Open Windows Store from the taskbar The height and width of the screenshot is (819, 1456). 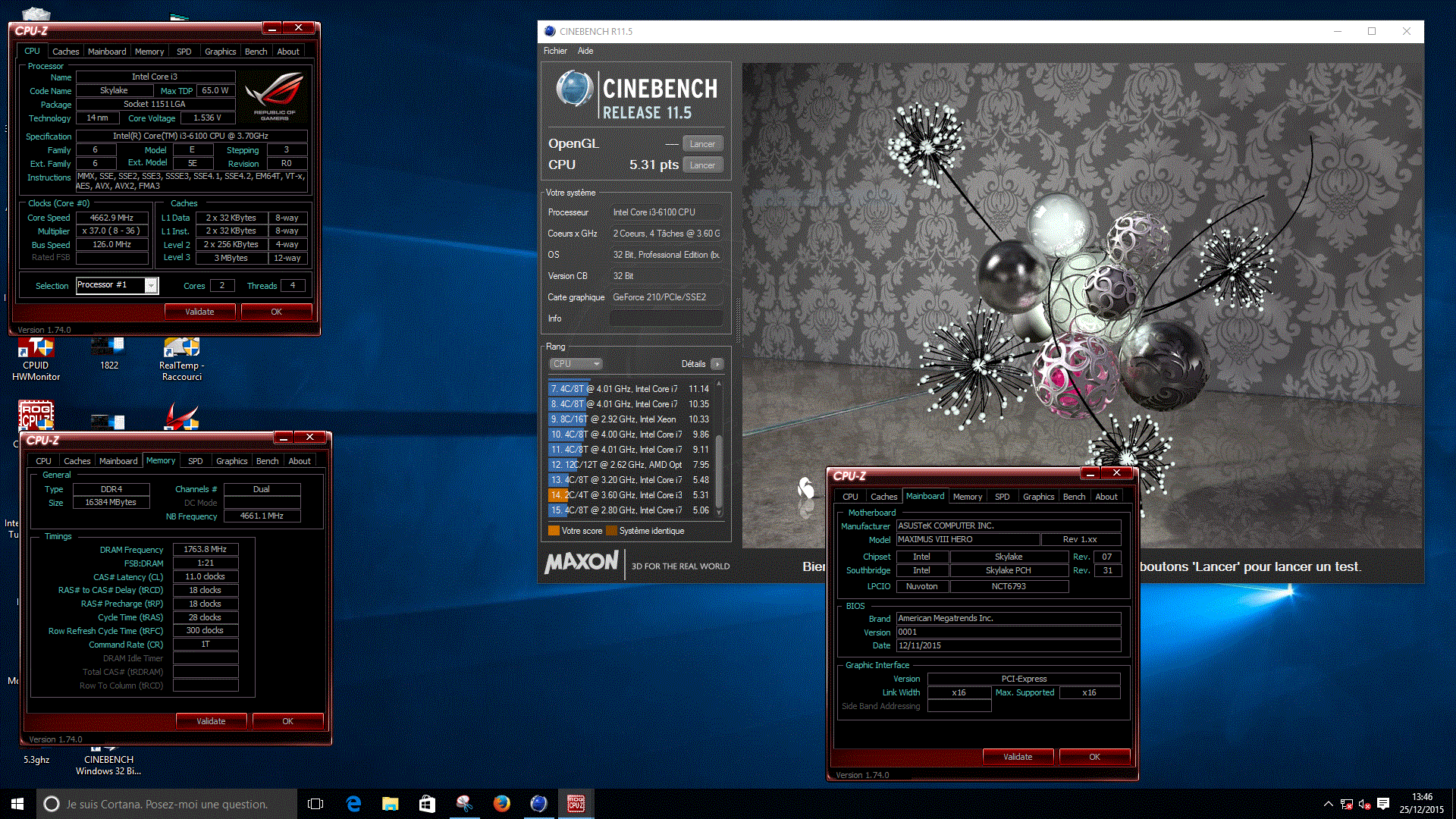(427, 804)
